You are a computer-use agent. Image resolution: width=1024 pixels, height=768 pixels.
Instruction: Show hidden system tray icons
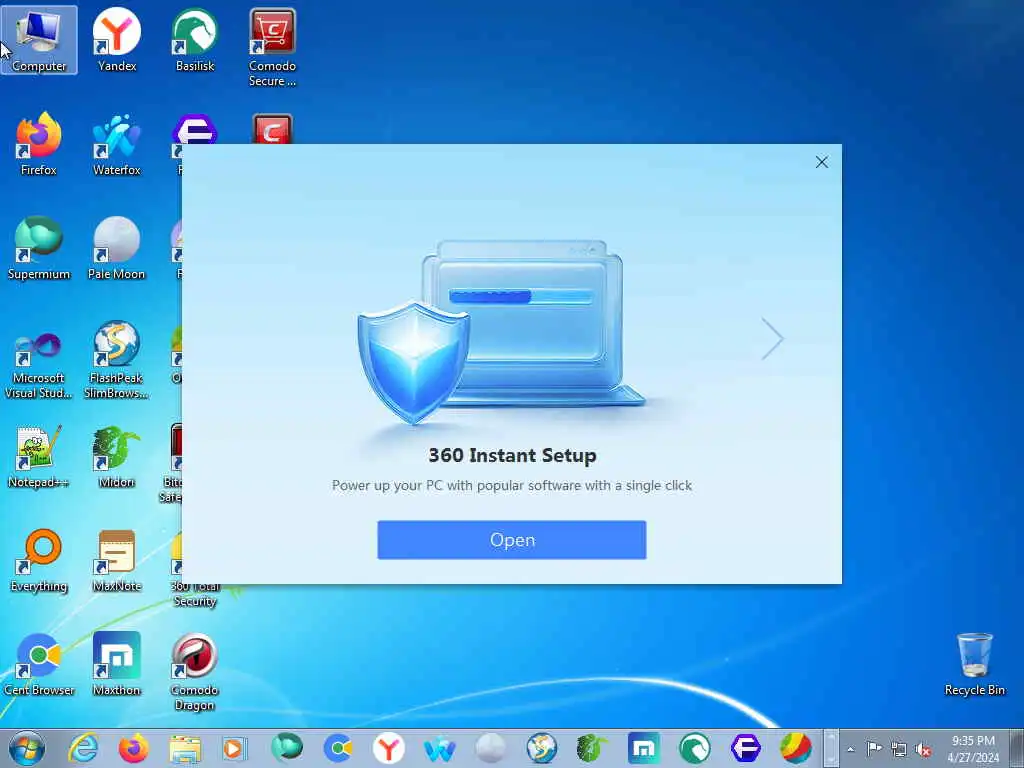[x=851, y=750]
